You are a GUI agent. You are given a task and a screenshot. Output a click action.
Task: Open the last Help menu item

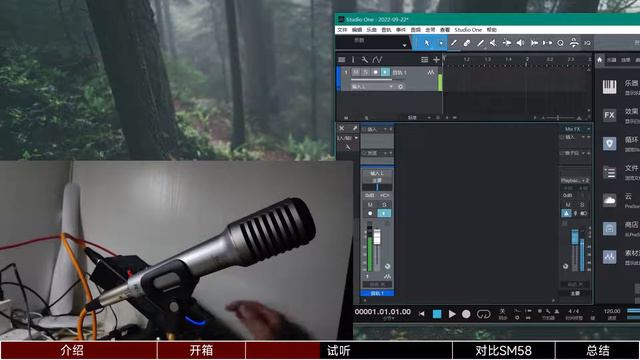click(491, 30)
